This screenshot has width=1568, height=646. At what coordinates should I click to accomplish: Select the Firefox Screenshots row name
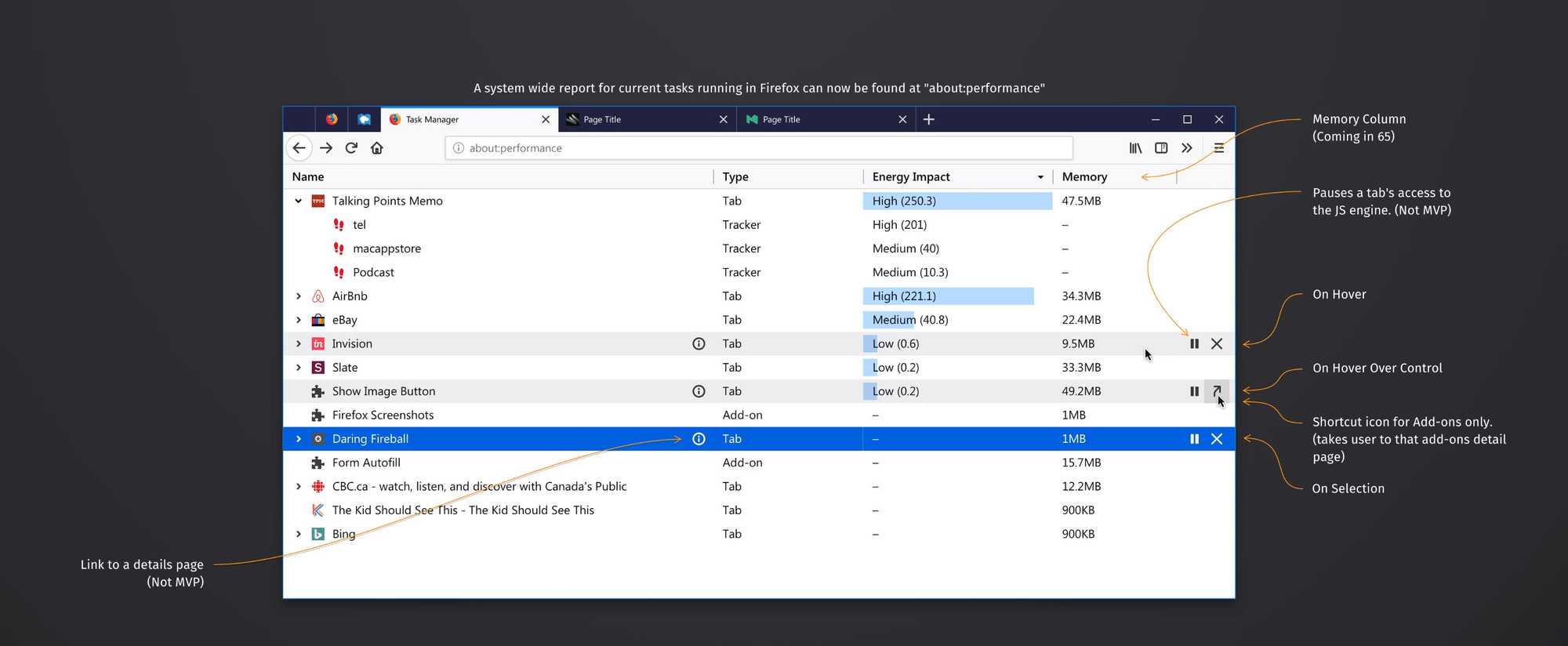click(383, 416)
